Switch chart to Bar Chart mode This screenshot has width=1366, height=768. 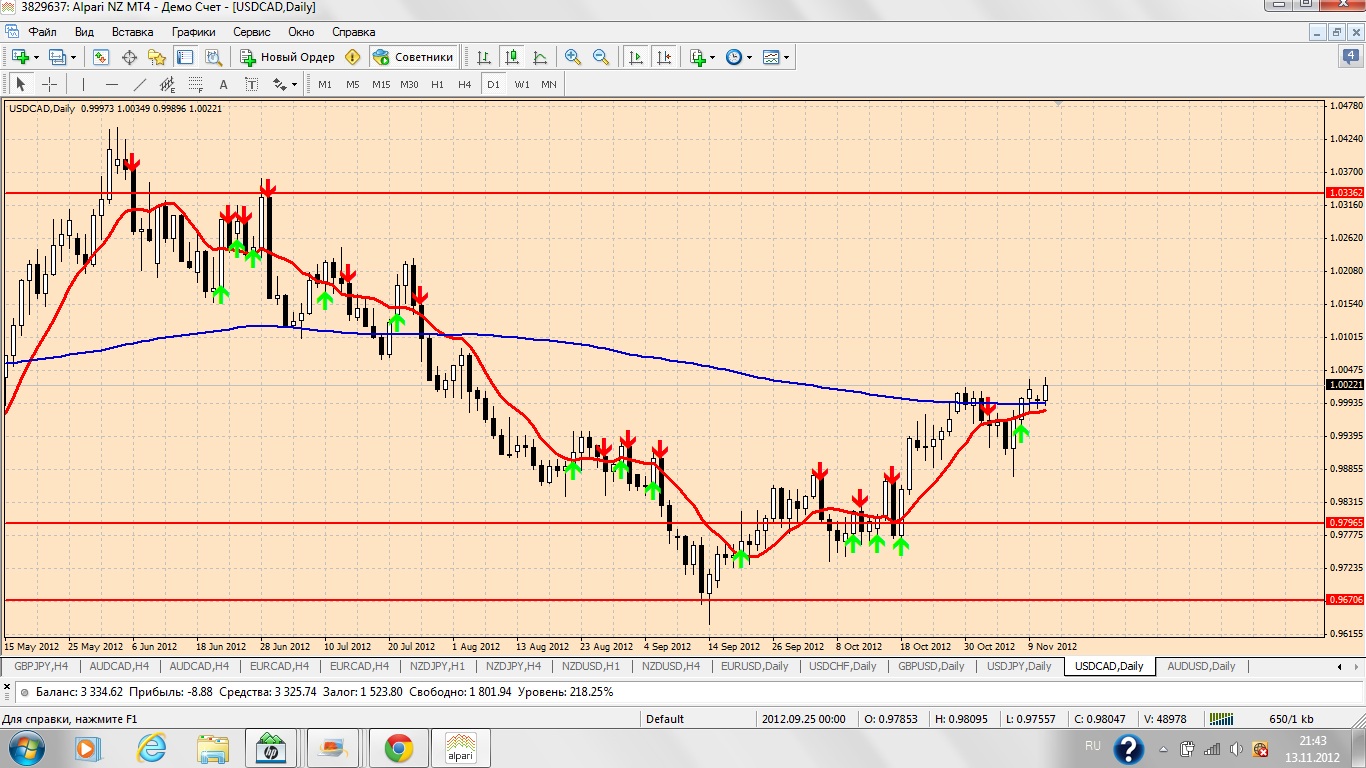[x=484, y=57]
